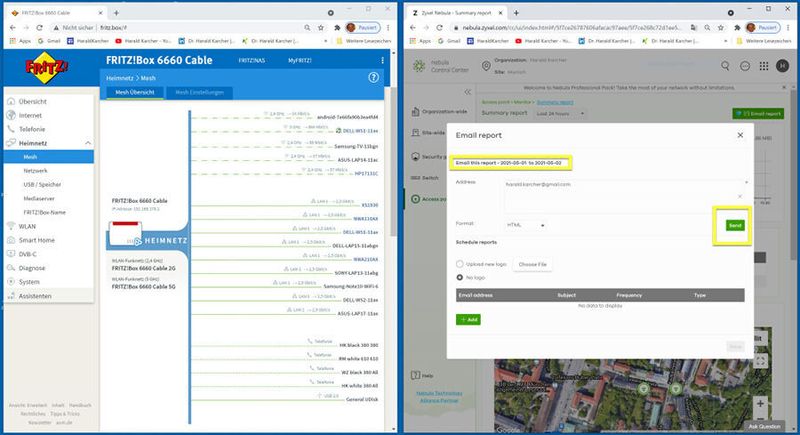Image resolution: width=800 pixels, height=435 pixels.
Task: Add a scheduled report
Action: tap(468, 320)
